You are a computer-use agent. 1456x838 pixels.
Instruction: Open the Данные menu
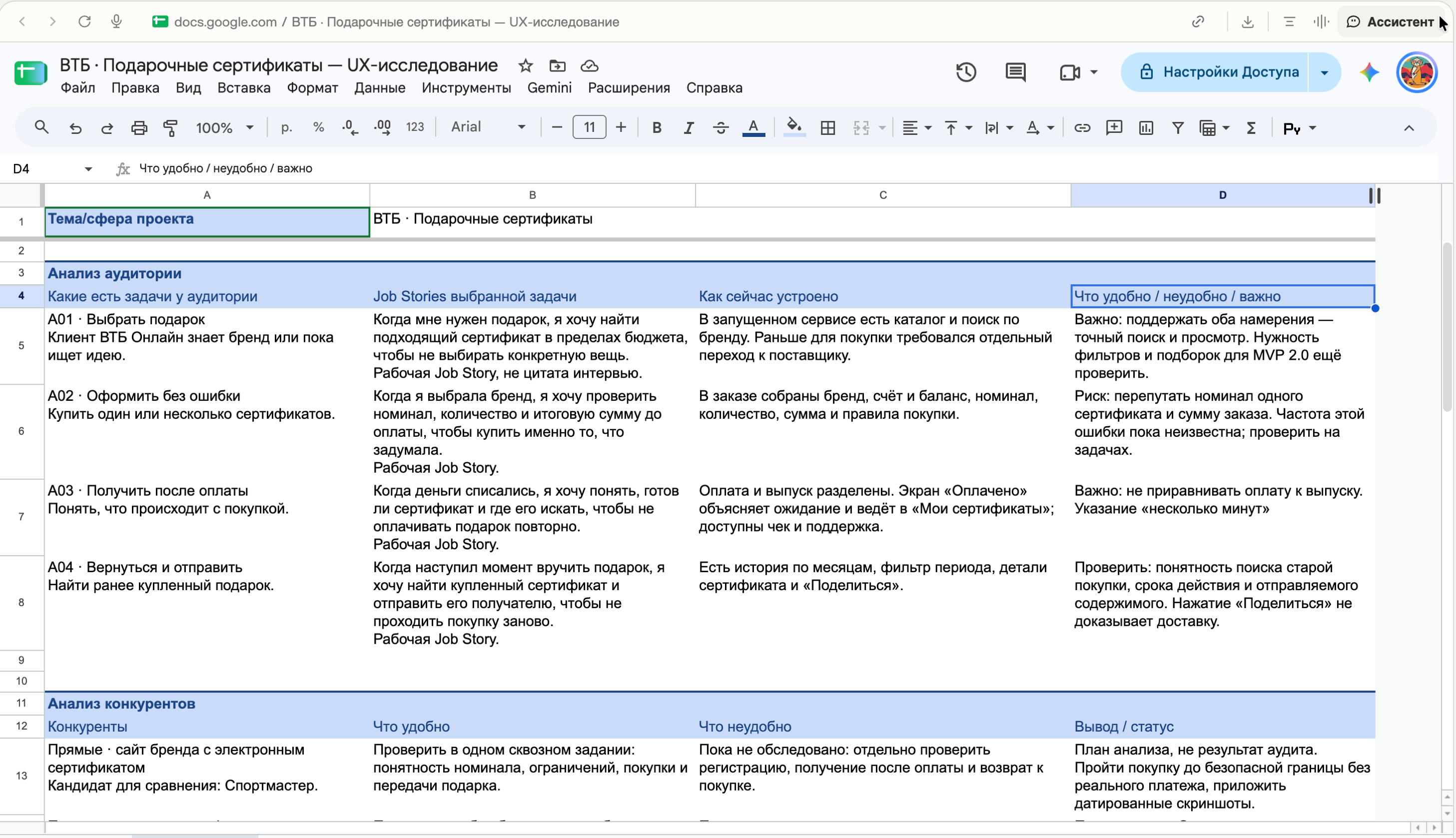point(380,88)
